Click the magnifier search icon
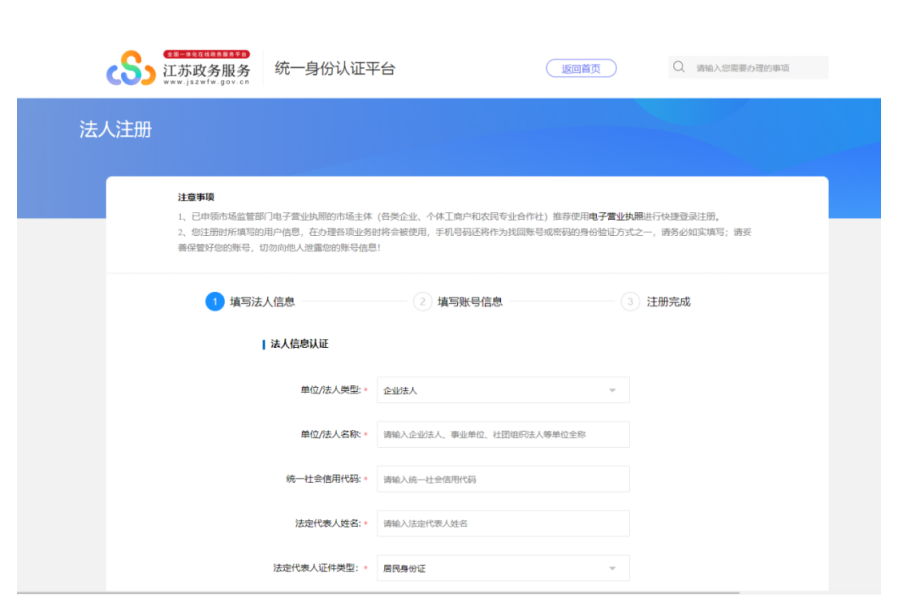Image resolution: width=899 pixels, height=608 pixels. [x=679, y=67]
